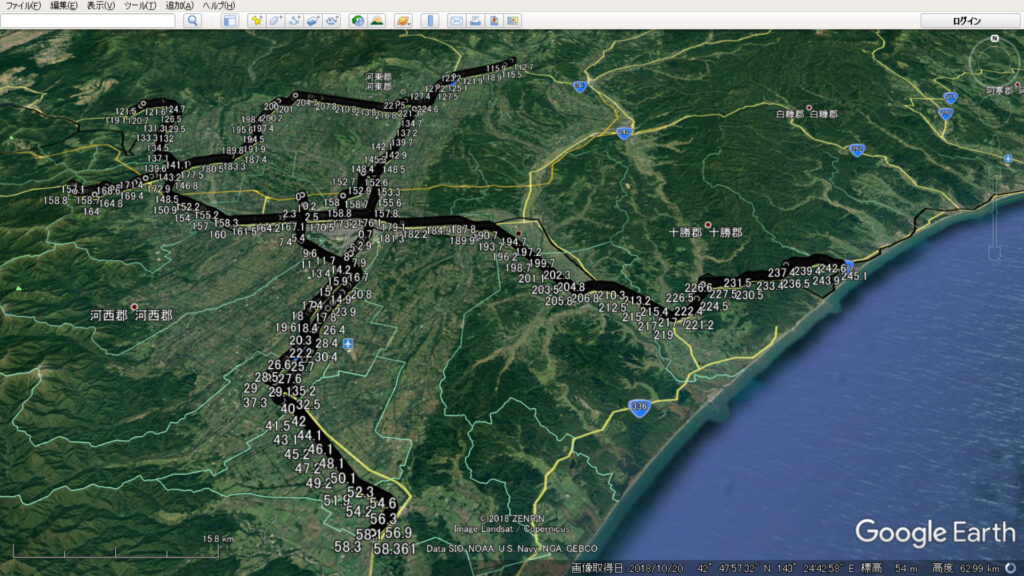Open the ツール (Tools) menu
The height and width of the screenshot is (576, 1024).
pyautogui.click(x=140, y=6)
